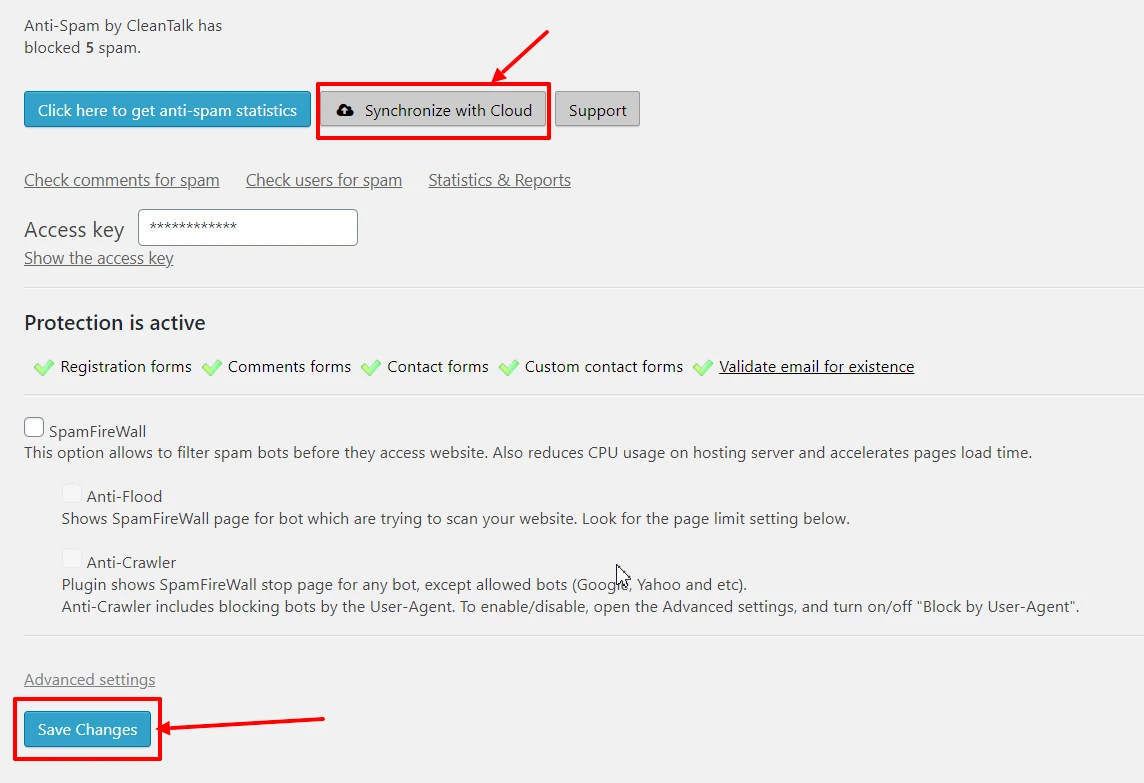Image resolution: width=1144 pixels, height=783 pixels.
Task: Toggle the Anti-Flood checkbox
Action: click(72, 493)
